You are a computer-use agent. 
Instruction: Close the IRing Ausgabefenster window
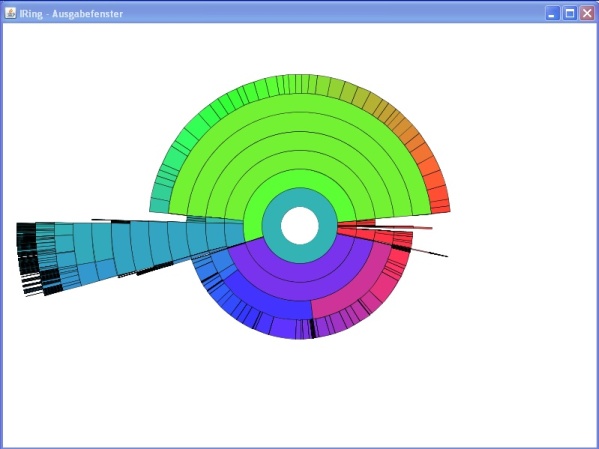tap(587, 14)
